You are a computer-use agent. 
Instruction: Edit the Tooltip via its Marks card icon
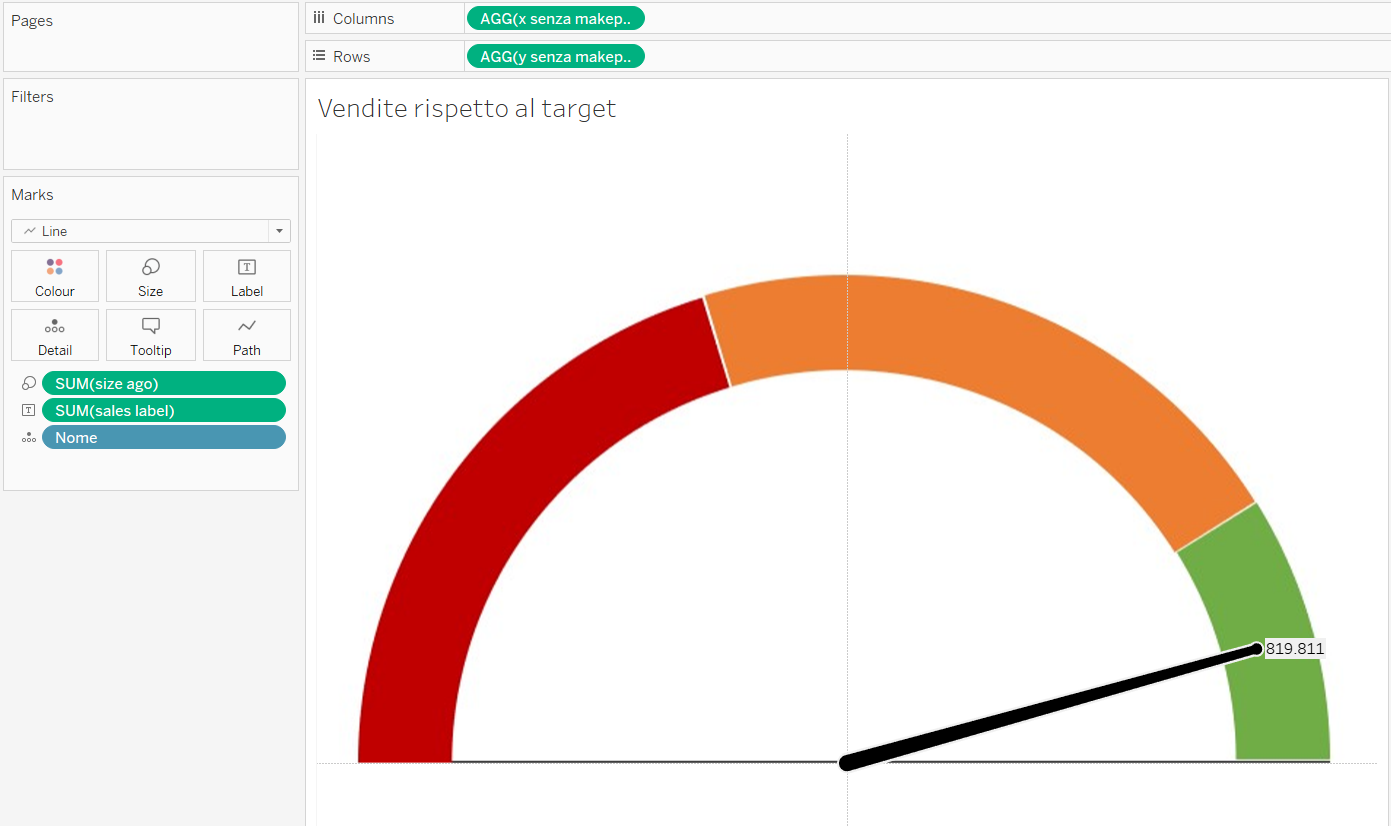point(150,335)
